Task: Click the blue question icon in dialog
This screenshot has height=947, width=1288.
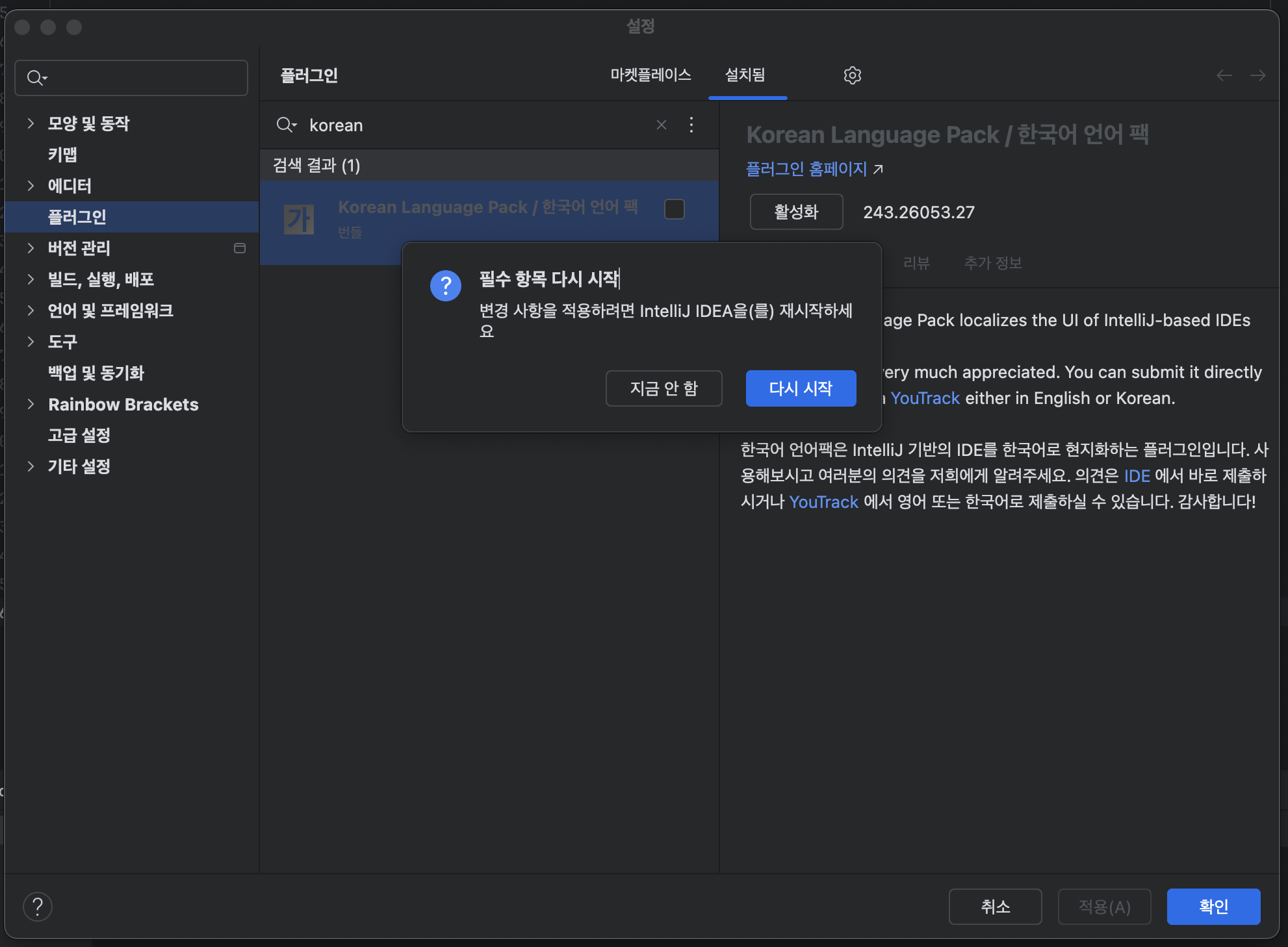Action: point(446,286)
